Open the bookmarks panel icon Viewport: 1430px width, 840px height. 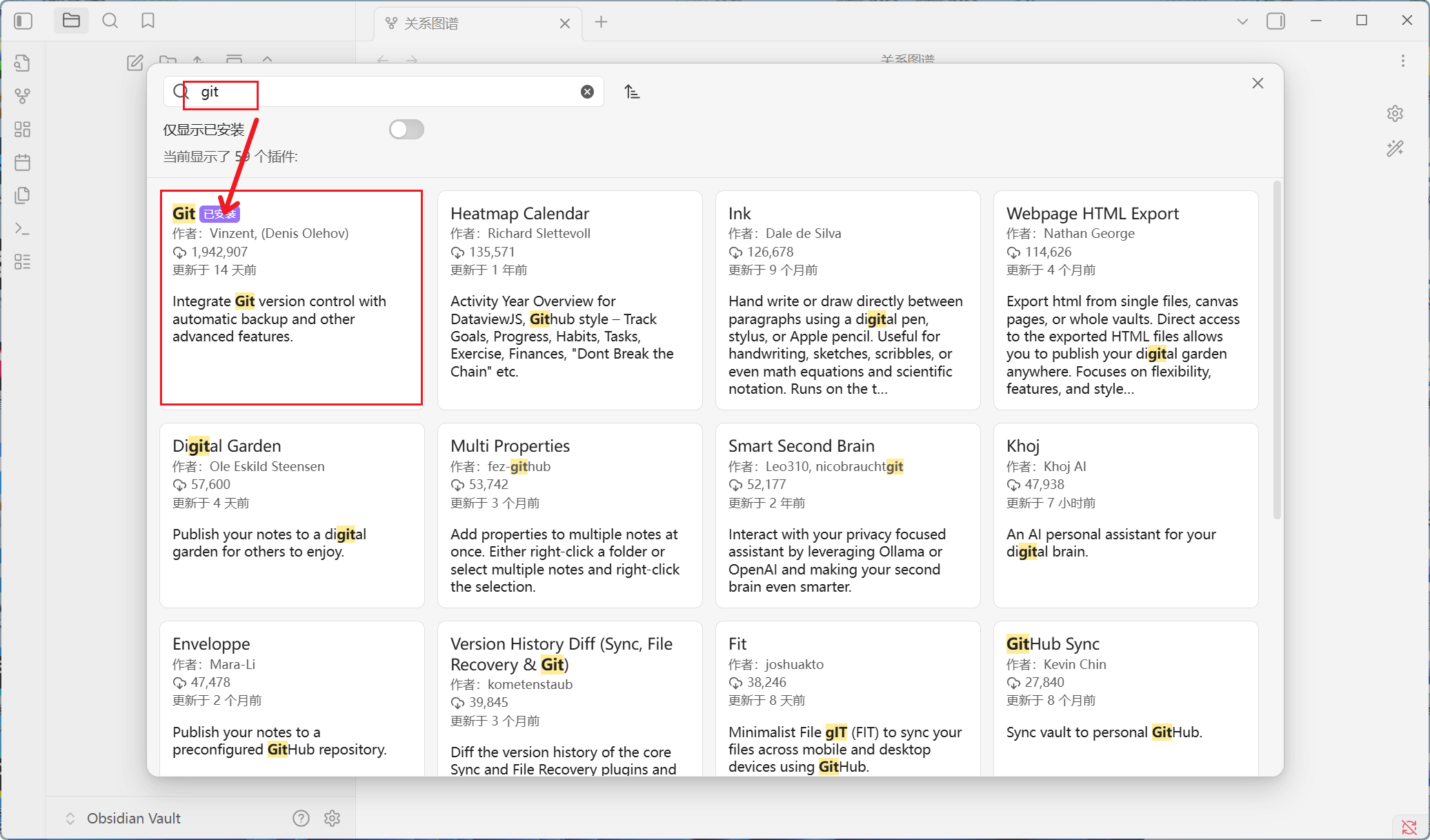pos(148,21)
